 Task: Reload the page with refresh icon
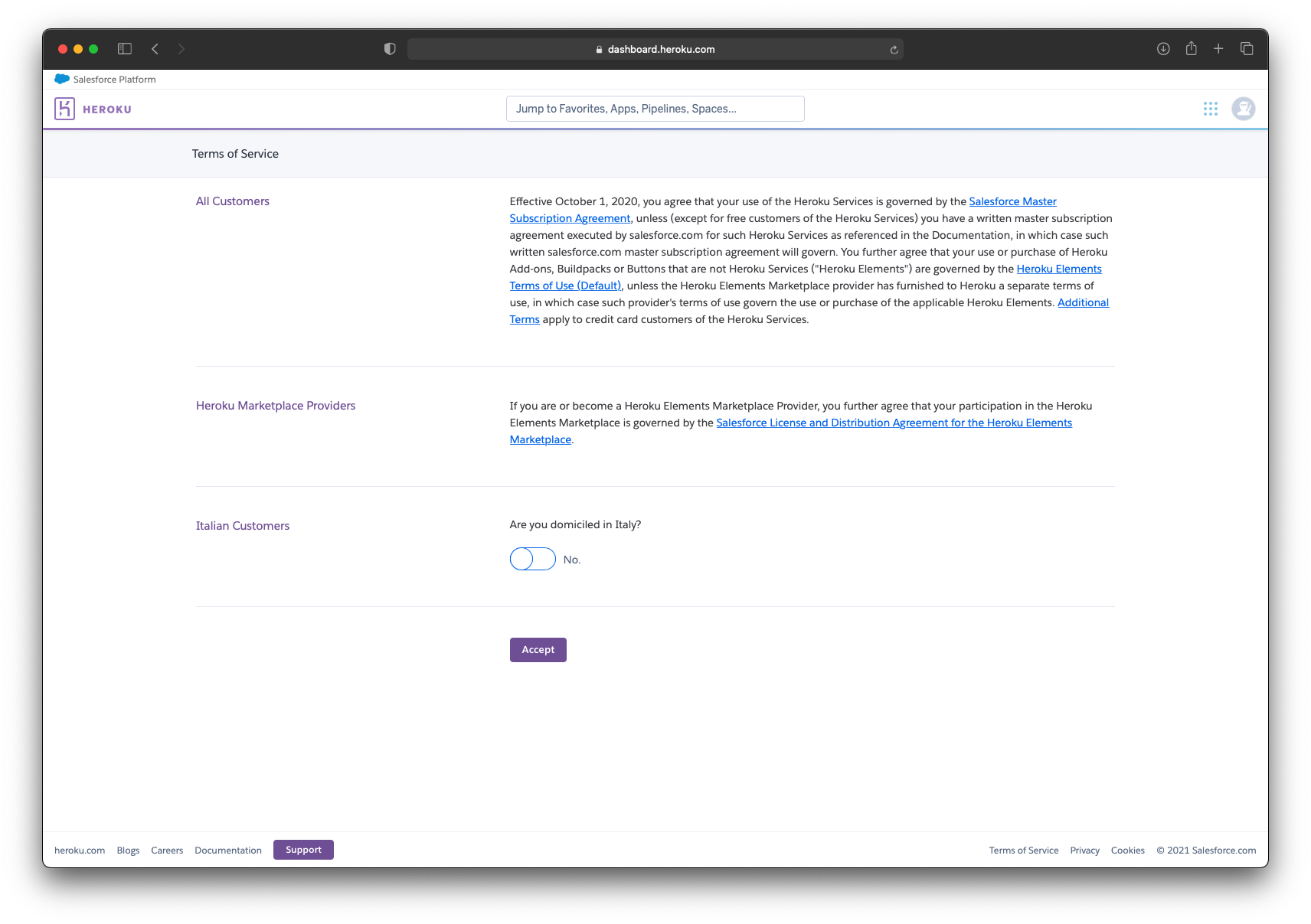coord(894,50)
